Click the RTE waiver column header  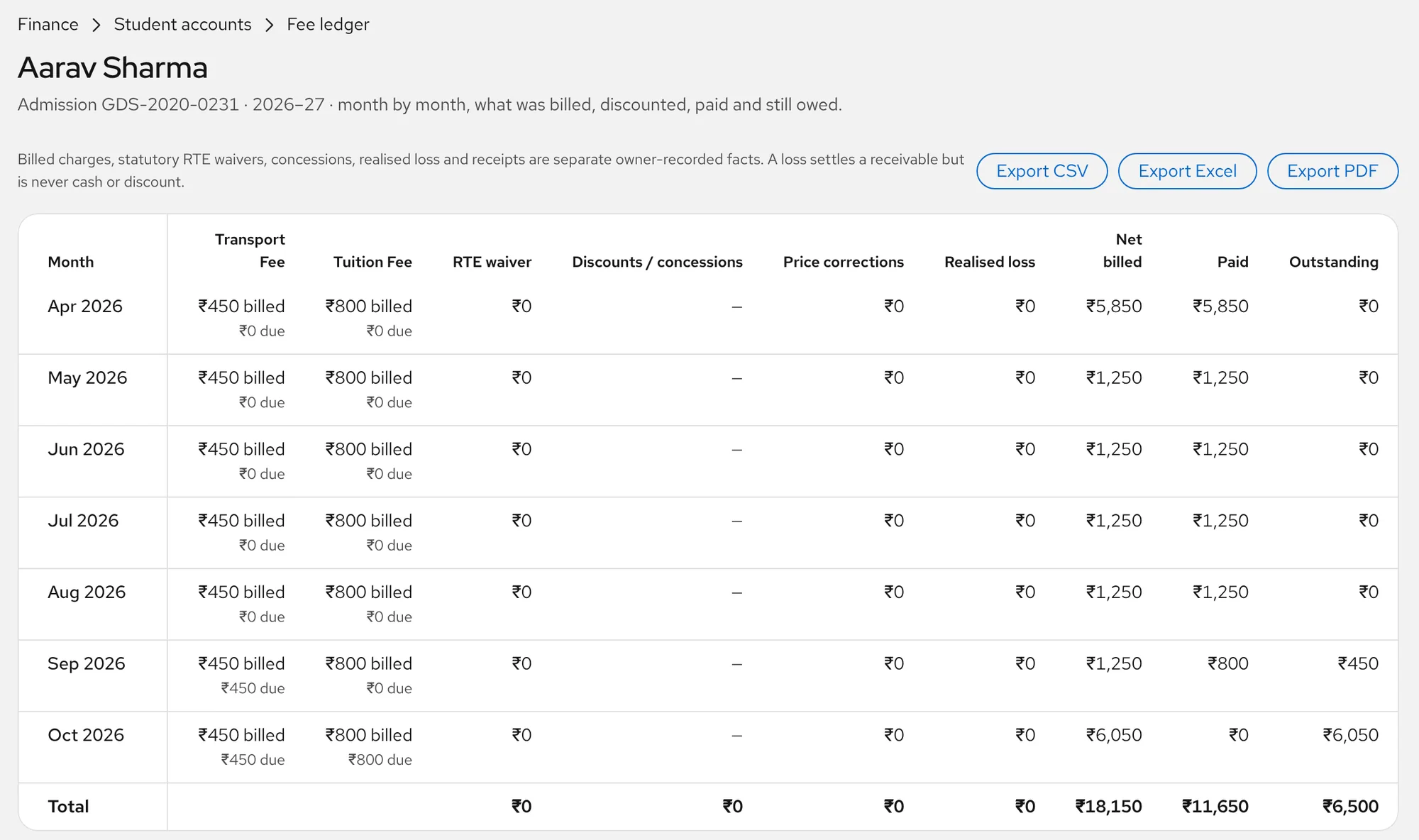pyautogui.click(x=492, y=262)
